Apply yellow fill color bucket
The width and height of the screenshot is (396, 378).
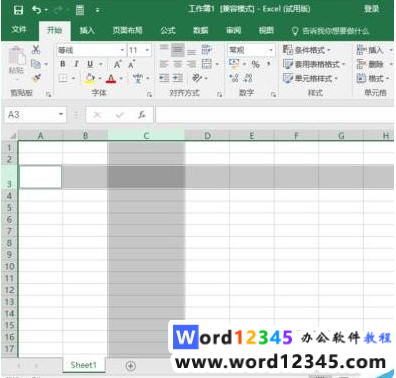[x=89, y=78]
